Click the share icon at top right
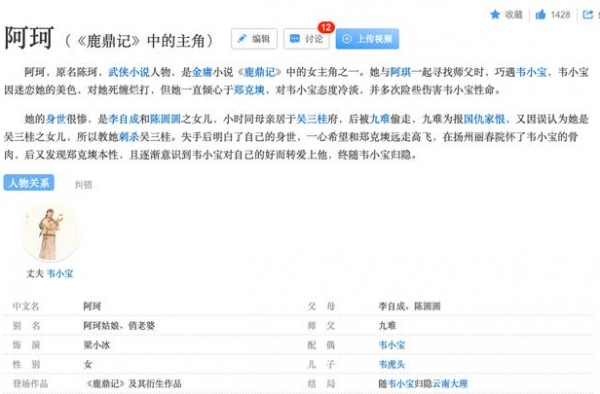The height and width of the screenshot is (394, 600). pyautogui.click(x=587, y=15)
